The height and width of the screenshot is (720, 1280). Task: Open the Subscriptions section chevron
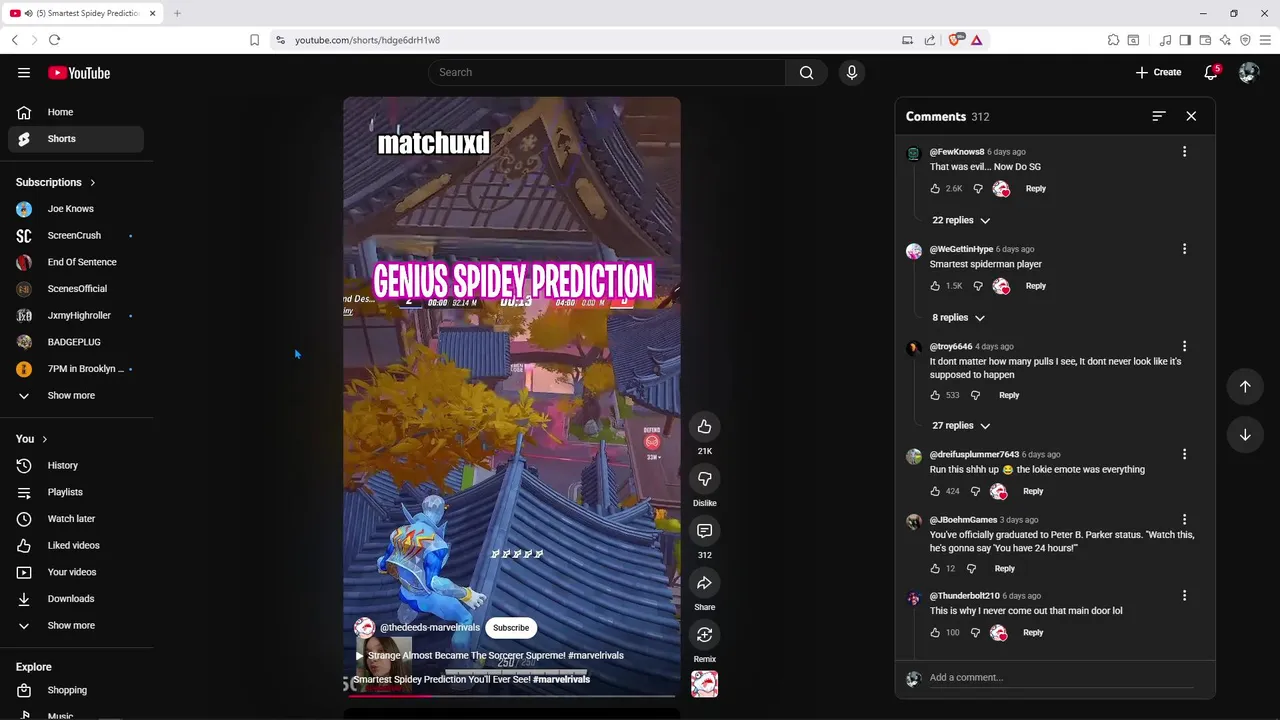pos(92,182)
